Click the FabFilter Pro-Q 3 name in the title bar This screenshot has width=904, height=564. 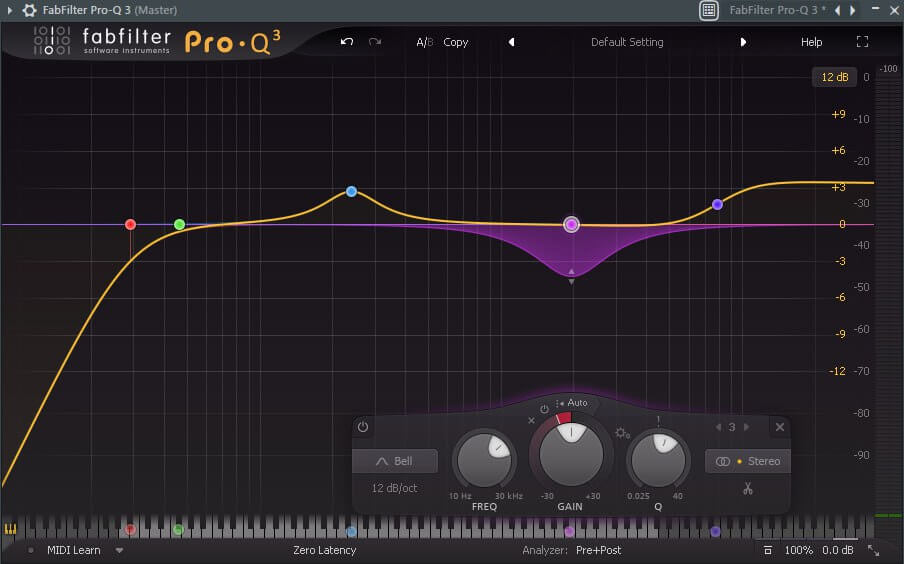(x=109, y=10)
